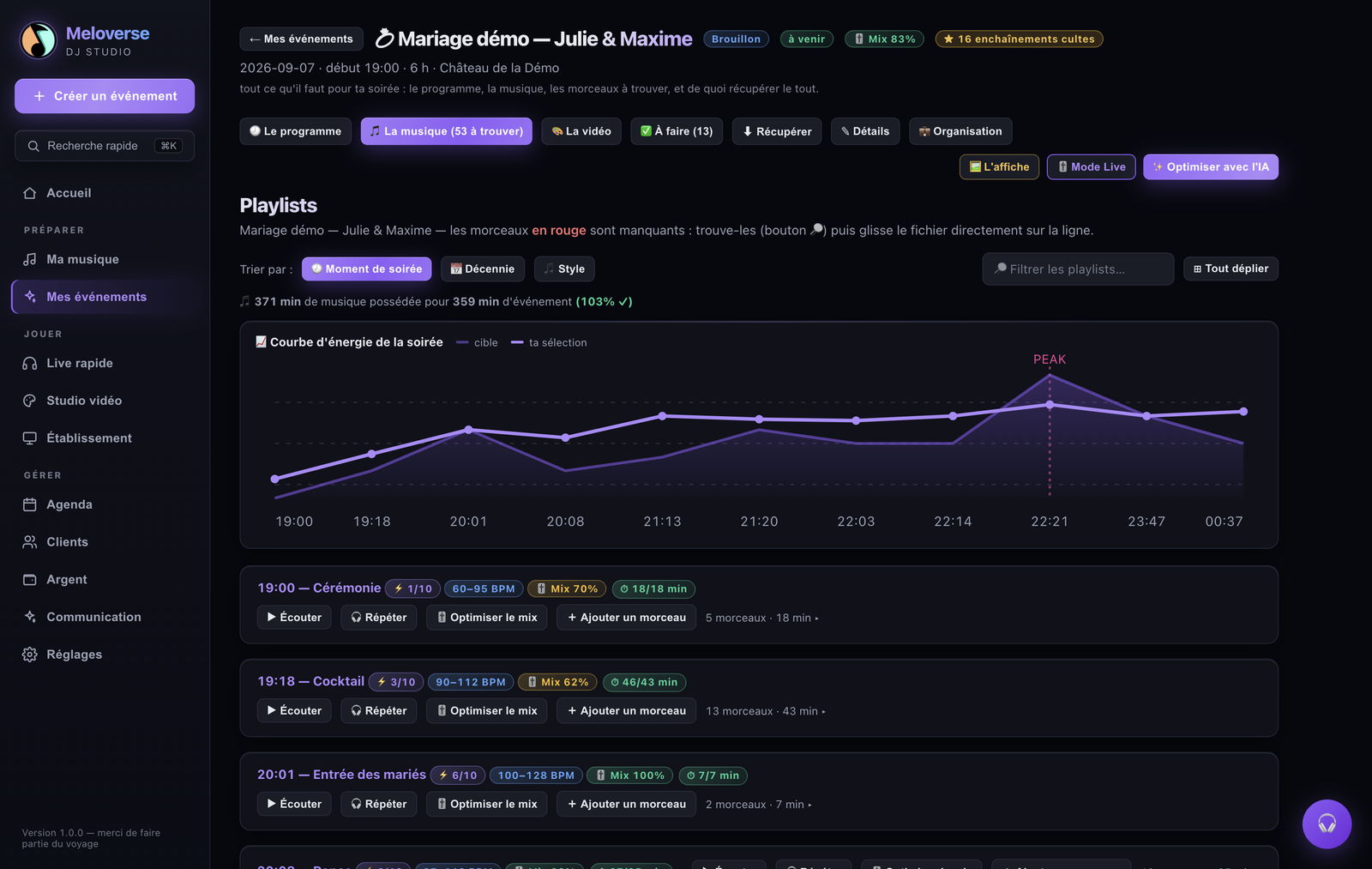This screenshot has height=869, width=1372.
Task: Click the 19:00 point on the energy curve
Action: (x=274, y=479)
